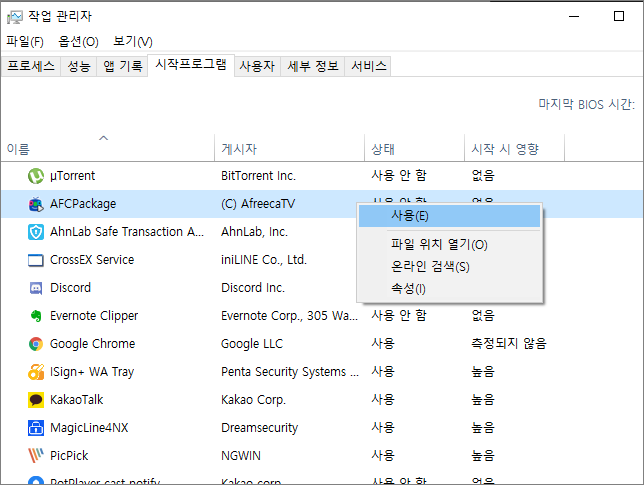Choose 사용(E) in the context menu
The height and width of the screenshot is (485, 644).
449,216
